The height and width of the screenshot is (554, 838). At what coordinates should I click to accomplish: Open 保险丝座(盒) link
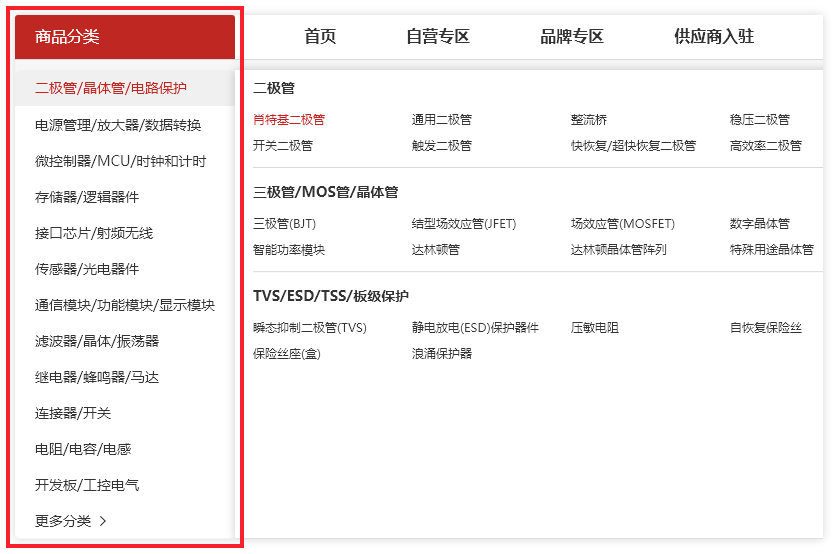coord(286,354)
